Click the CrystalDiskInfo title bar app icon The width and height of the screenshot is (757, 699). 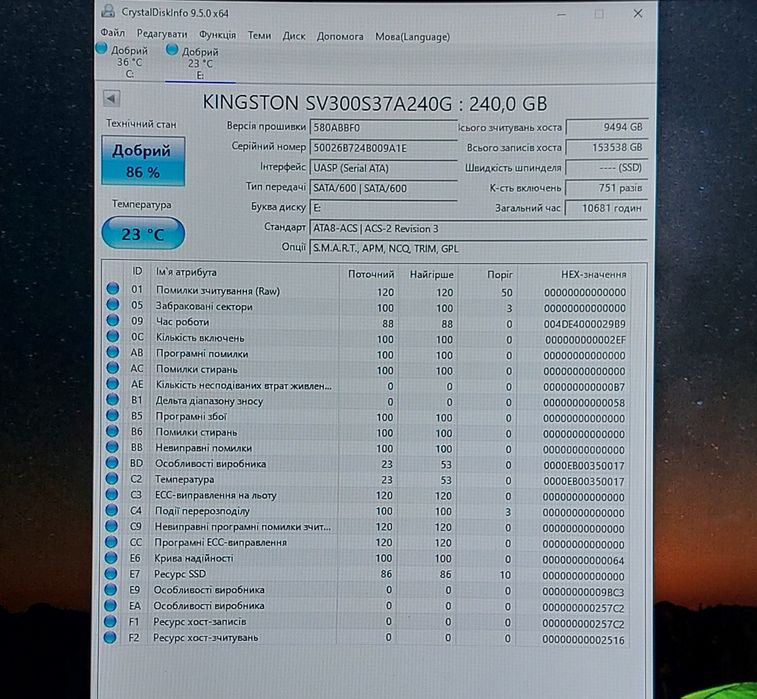click(x=108, y=11)
